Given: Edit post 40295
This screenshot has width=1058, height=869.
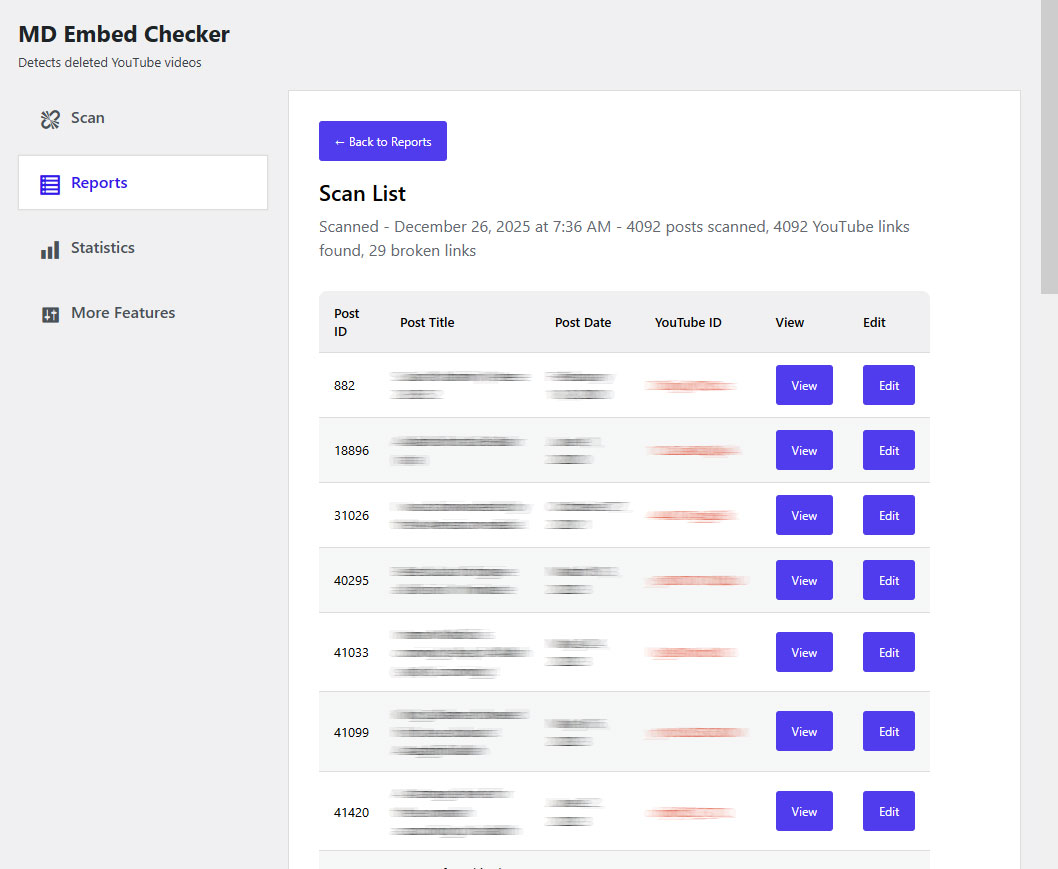Looking at the screenshot, I should [x=889, y=580].
